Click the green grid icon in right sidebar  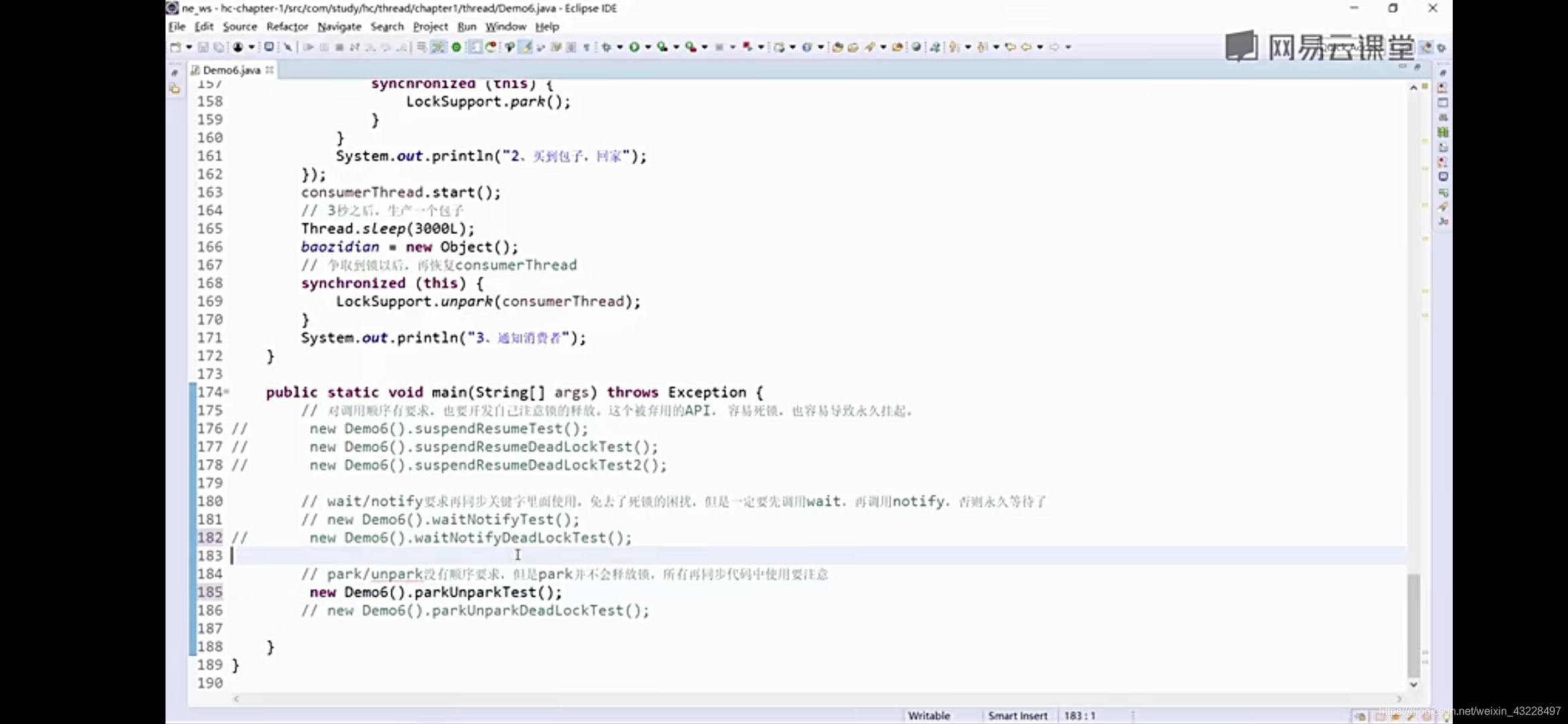coord(1443,132)
